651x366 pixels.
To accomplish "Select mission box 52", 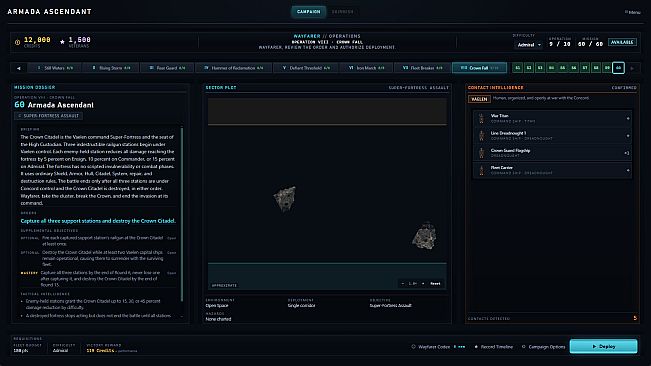I will tap(529, 68).
